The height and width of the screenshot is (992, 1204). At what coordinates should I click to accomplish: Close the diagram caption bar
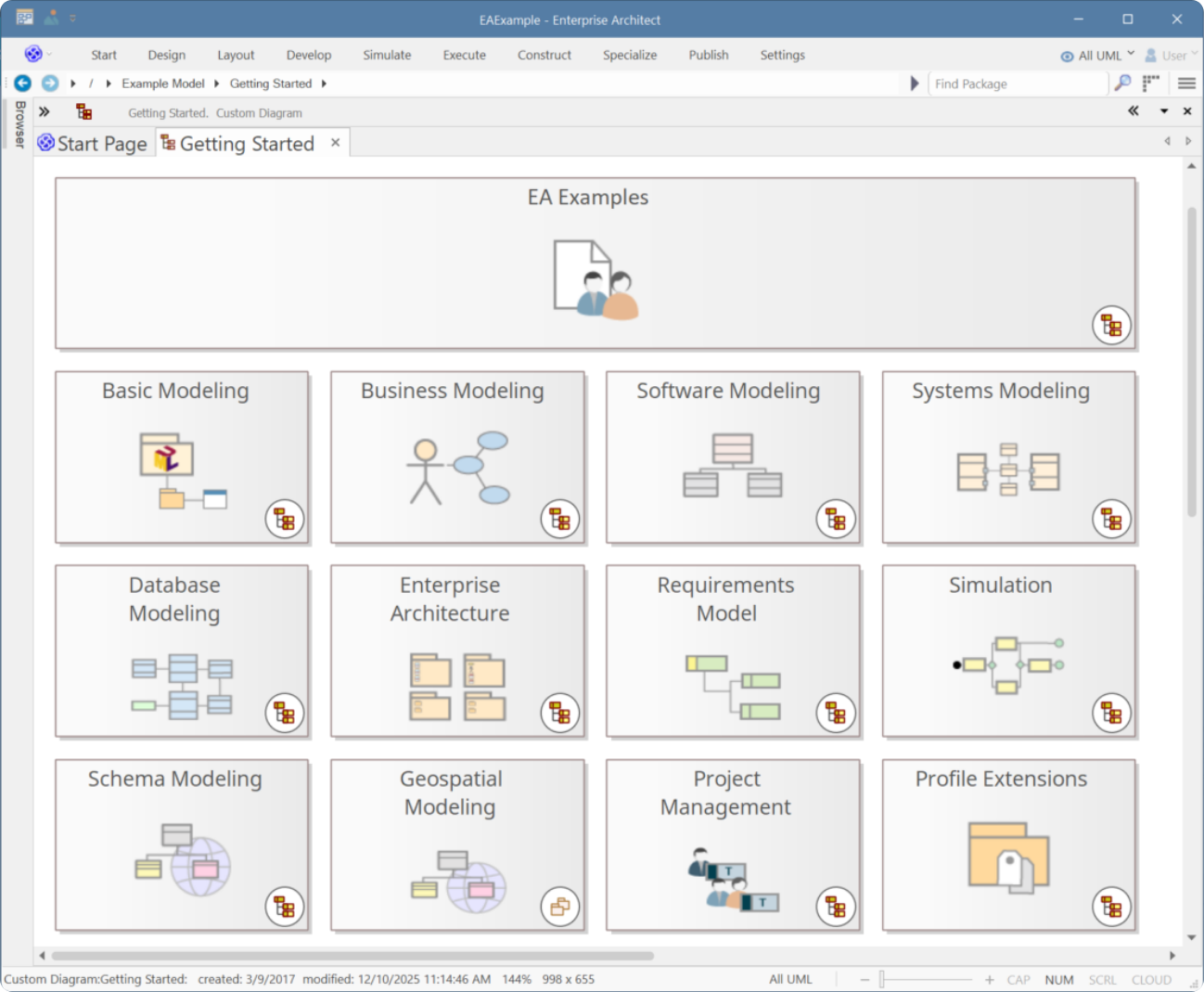[x=1187, y=111]
